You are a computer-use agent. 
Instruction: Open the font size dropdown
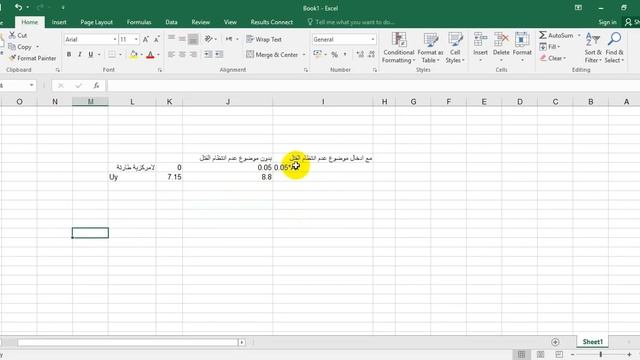point(136,39)
